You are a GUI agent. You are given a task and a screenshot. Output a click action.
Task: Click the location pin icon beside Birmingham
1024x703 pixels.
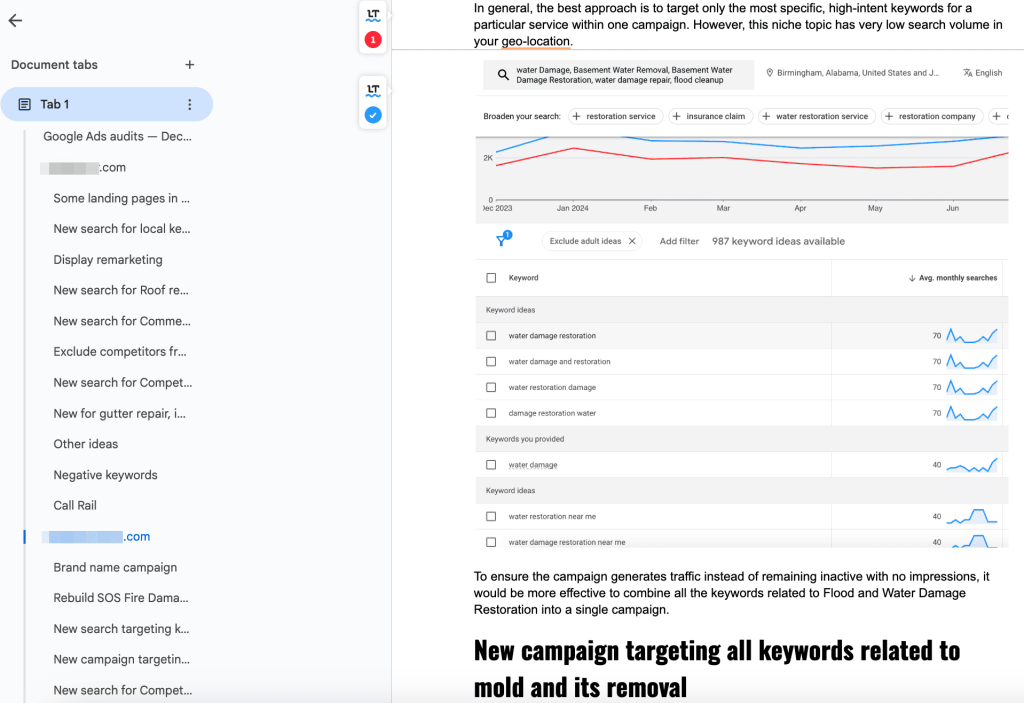tap(769, 72)
